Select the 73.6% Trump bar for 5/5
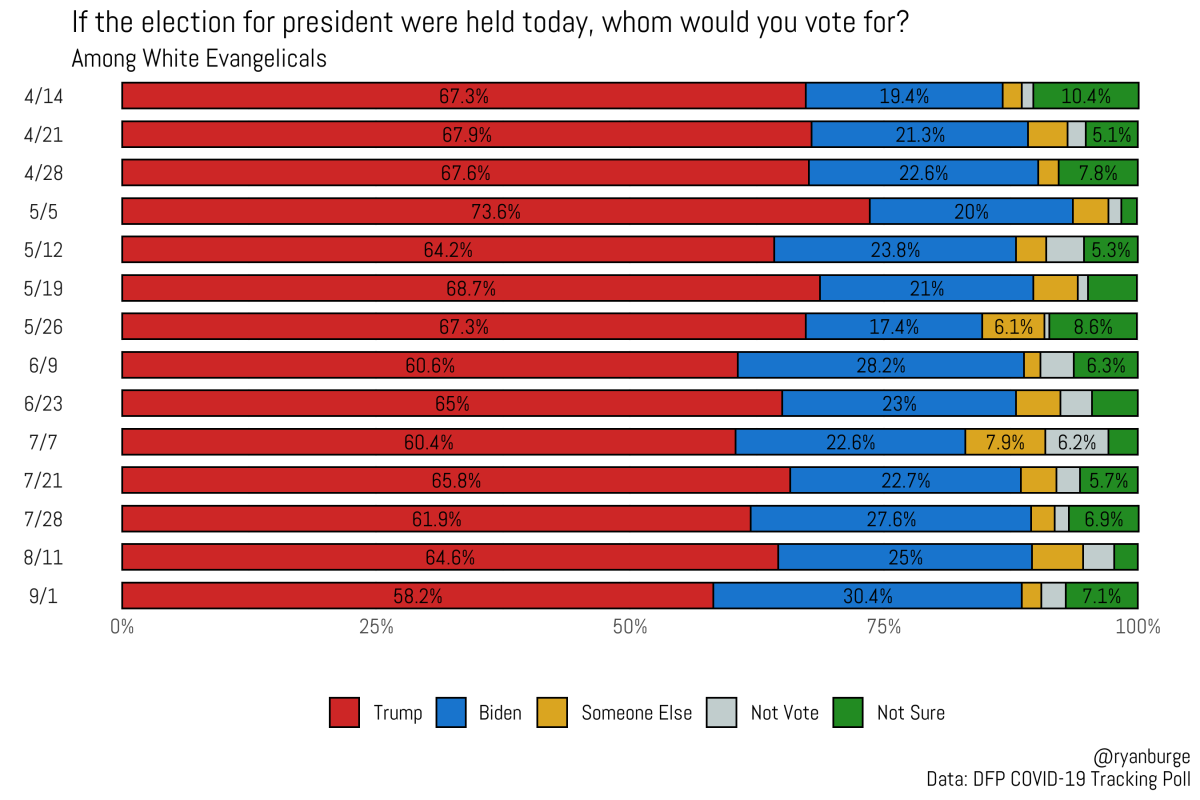Viewport: 1200px width, 800px height. [x=496, y=211]
